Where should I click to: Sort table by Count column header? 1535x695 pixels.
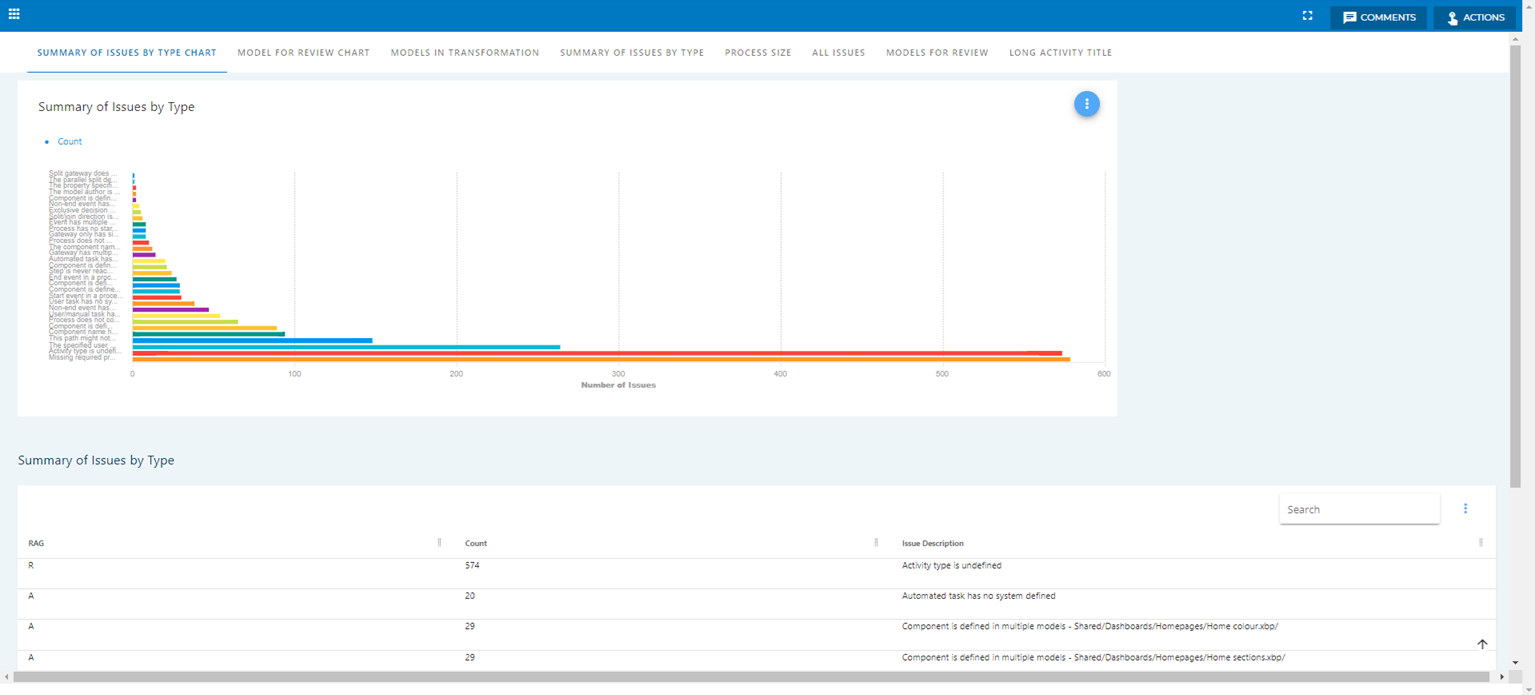tap(476, 544)
